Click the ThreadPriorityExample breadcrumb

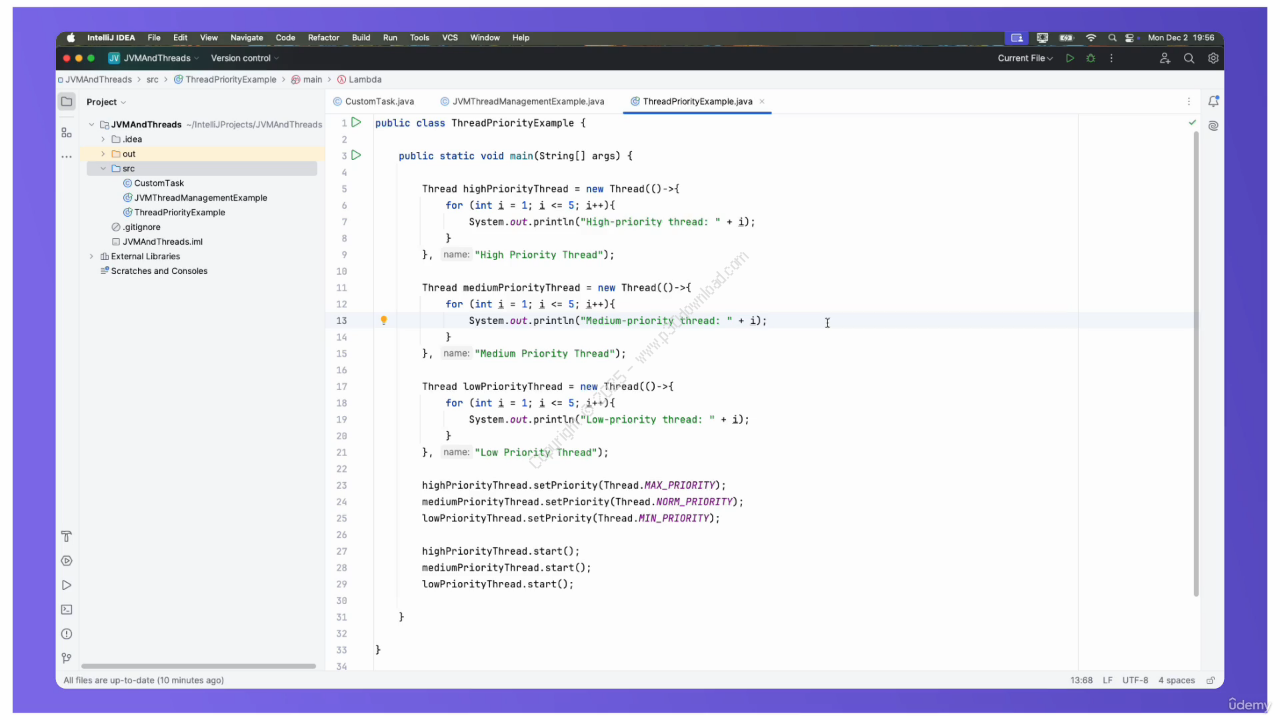pyautogui.click(x=224, y=79)
